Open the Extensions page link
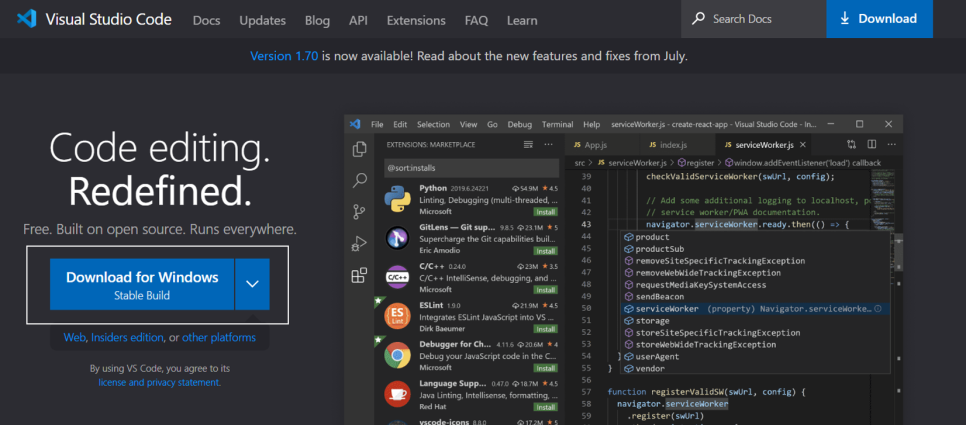 point(416,20)
